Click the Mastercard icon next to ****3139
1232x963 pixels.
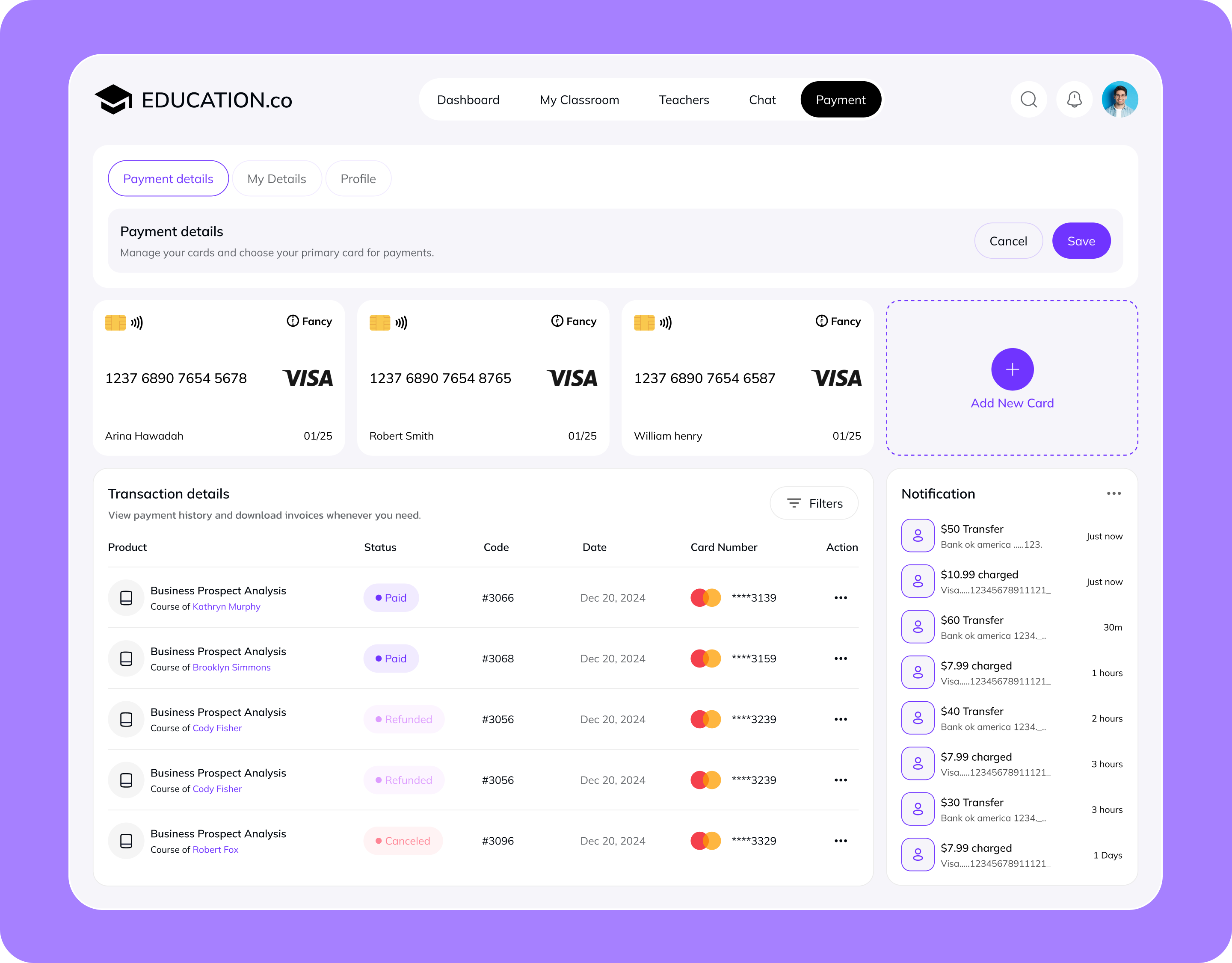705,598
